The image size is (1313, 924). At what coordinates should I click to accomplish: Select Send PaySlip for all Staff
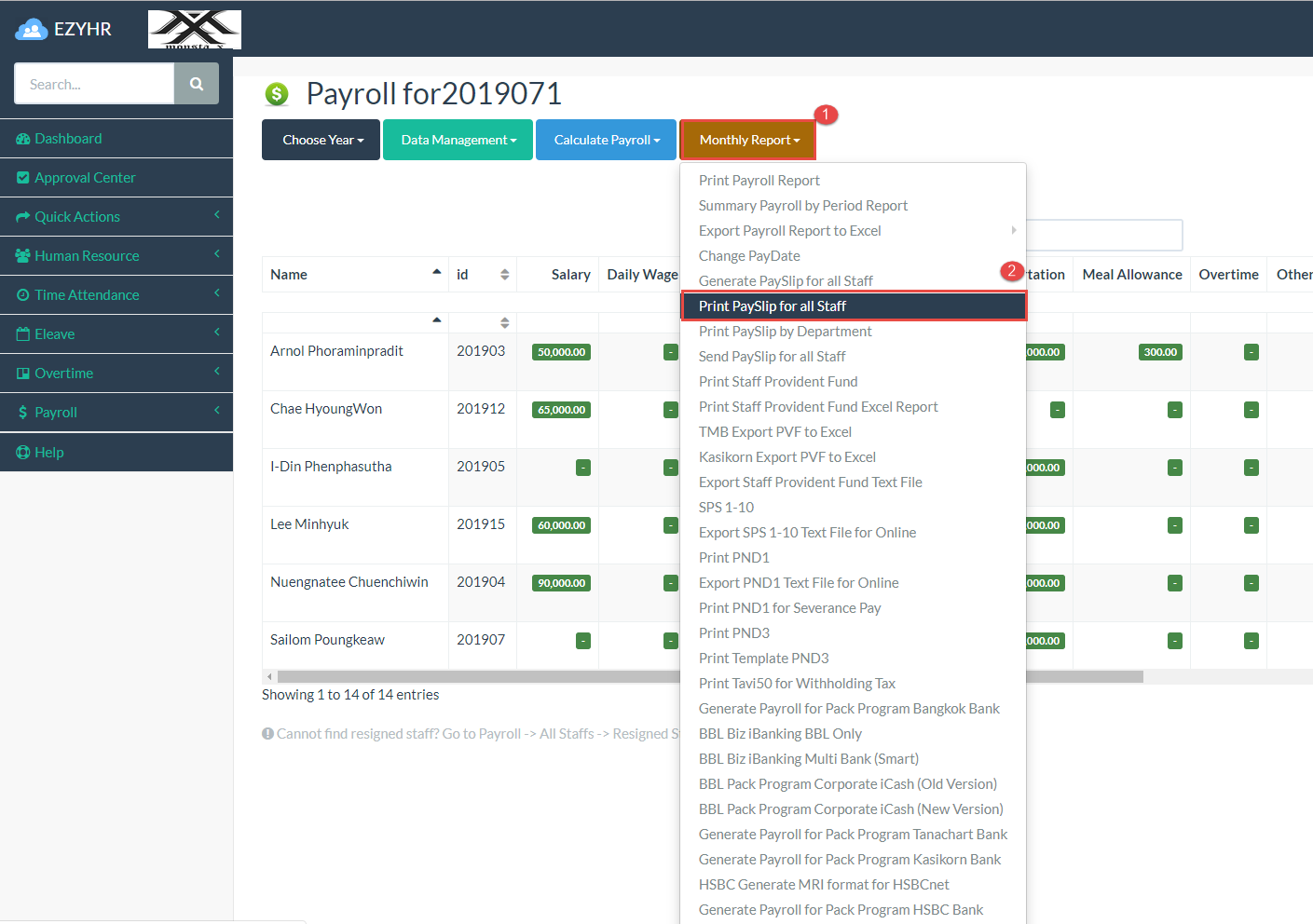click(x=772, y=357)
